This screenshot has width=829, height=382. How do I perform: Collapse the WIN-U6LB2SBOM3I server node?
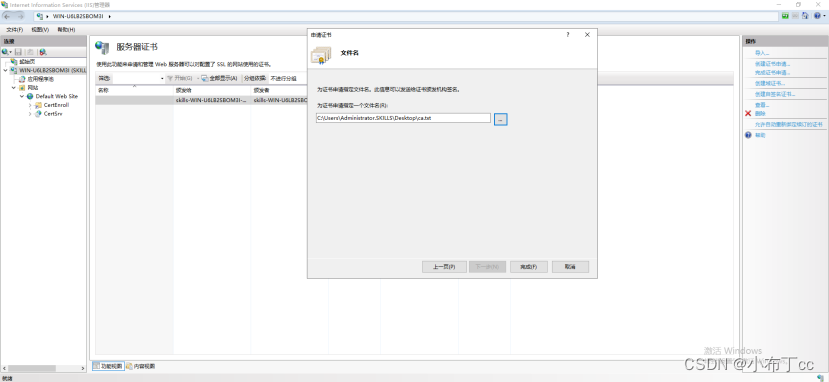tap(5, 70)
